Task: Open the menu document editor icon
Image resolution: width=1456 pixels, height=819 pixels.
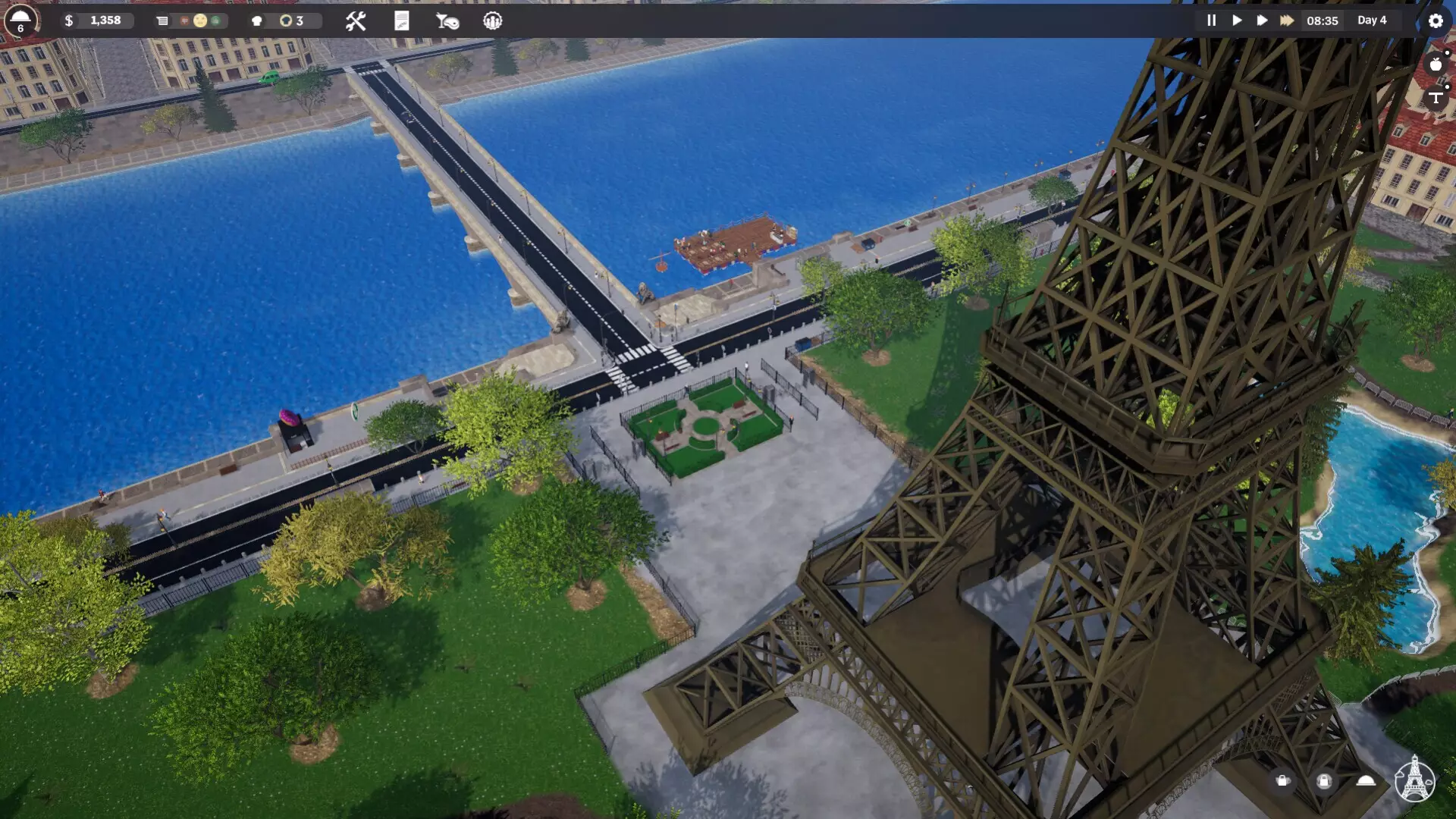Action: point(402,21)
